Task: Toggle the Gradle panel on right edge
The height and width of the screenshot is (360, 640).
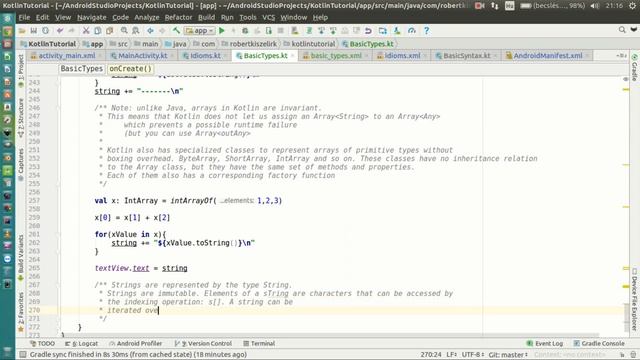Action: point(635,67)
